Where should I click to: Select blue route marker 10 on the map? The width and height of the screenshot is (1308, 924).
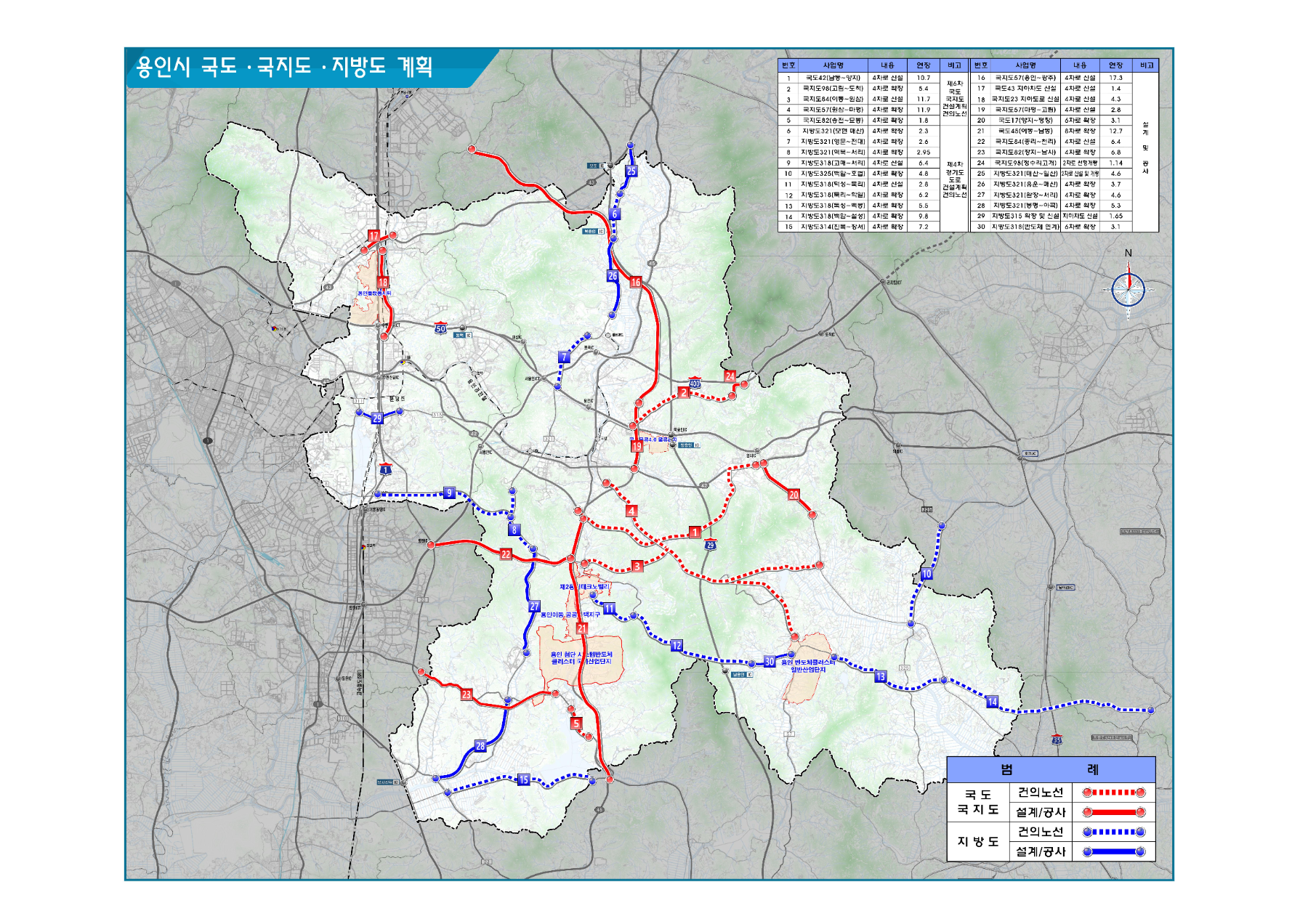point(926,574)
